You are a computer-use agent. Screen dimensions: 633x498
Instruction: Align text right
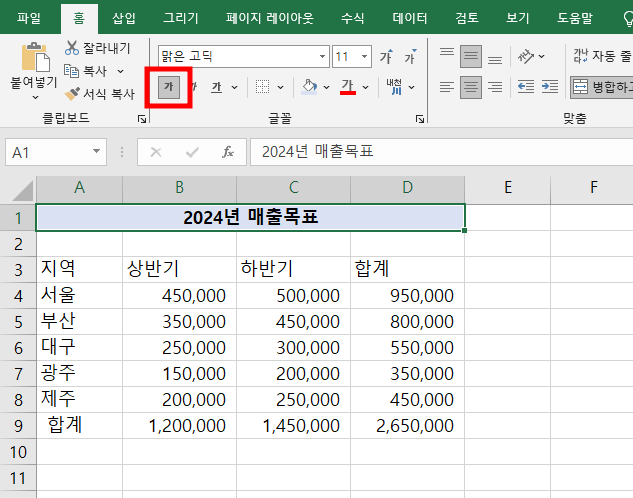[x=495, y=87]
